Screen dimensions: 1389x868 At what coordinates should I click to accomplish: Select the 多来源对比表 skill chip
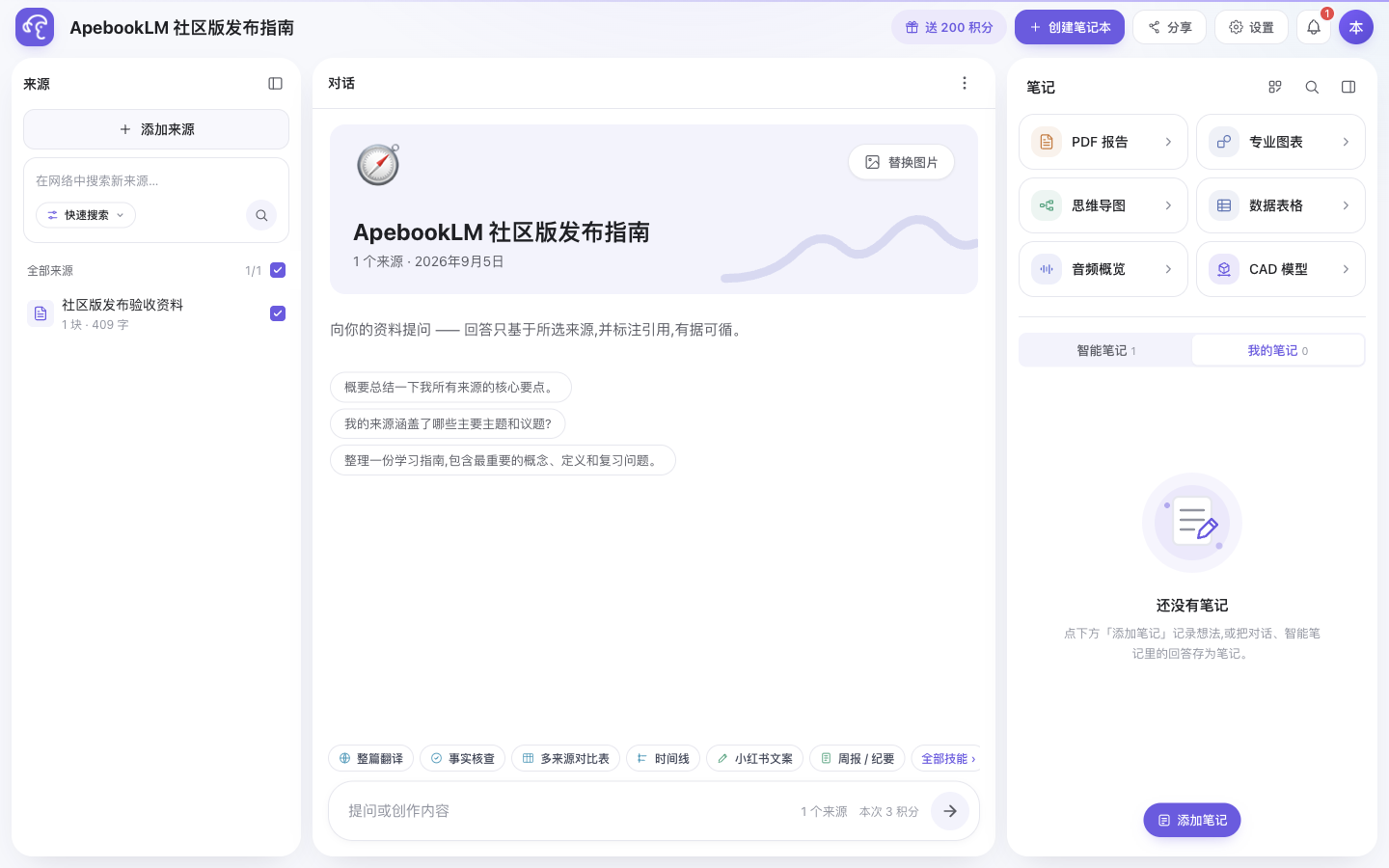tap(566, 758)
